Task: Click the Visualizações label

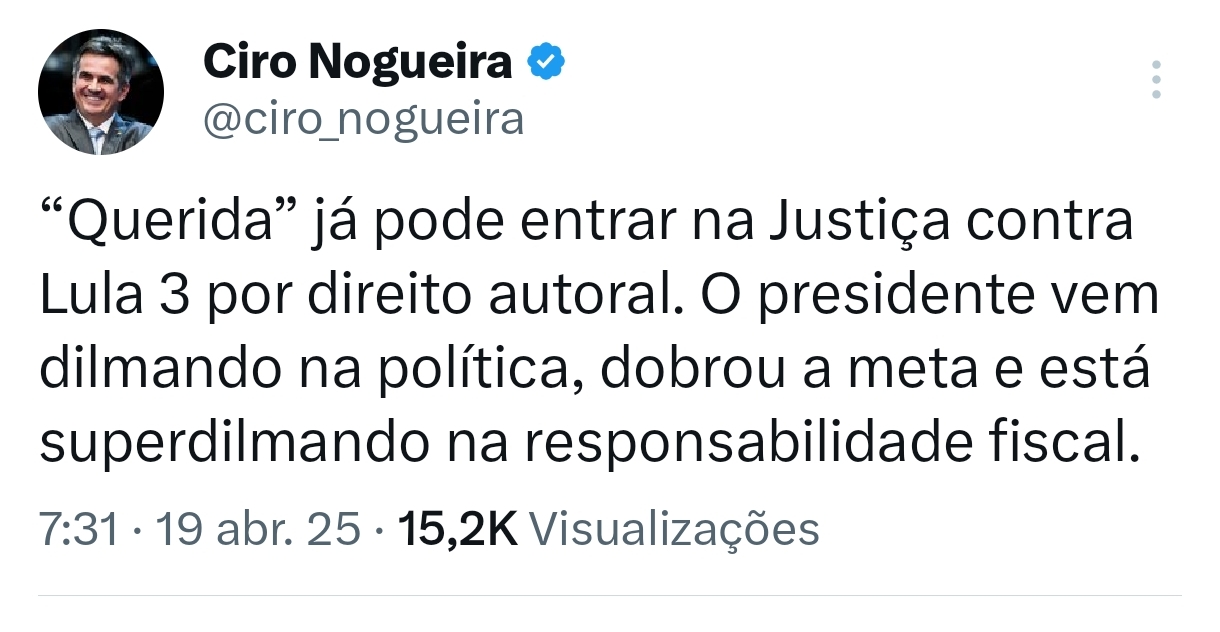Action: tap(672, 529)
